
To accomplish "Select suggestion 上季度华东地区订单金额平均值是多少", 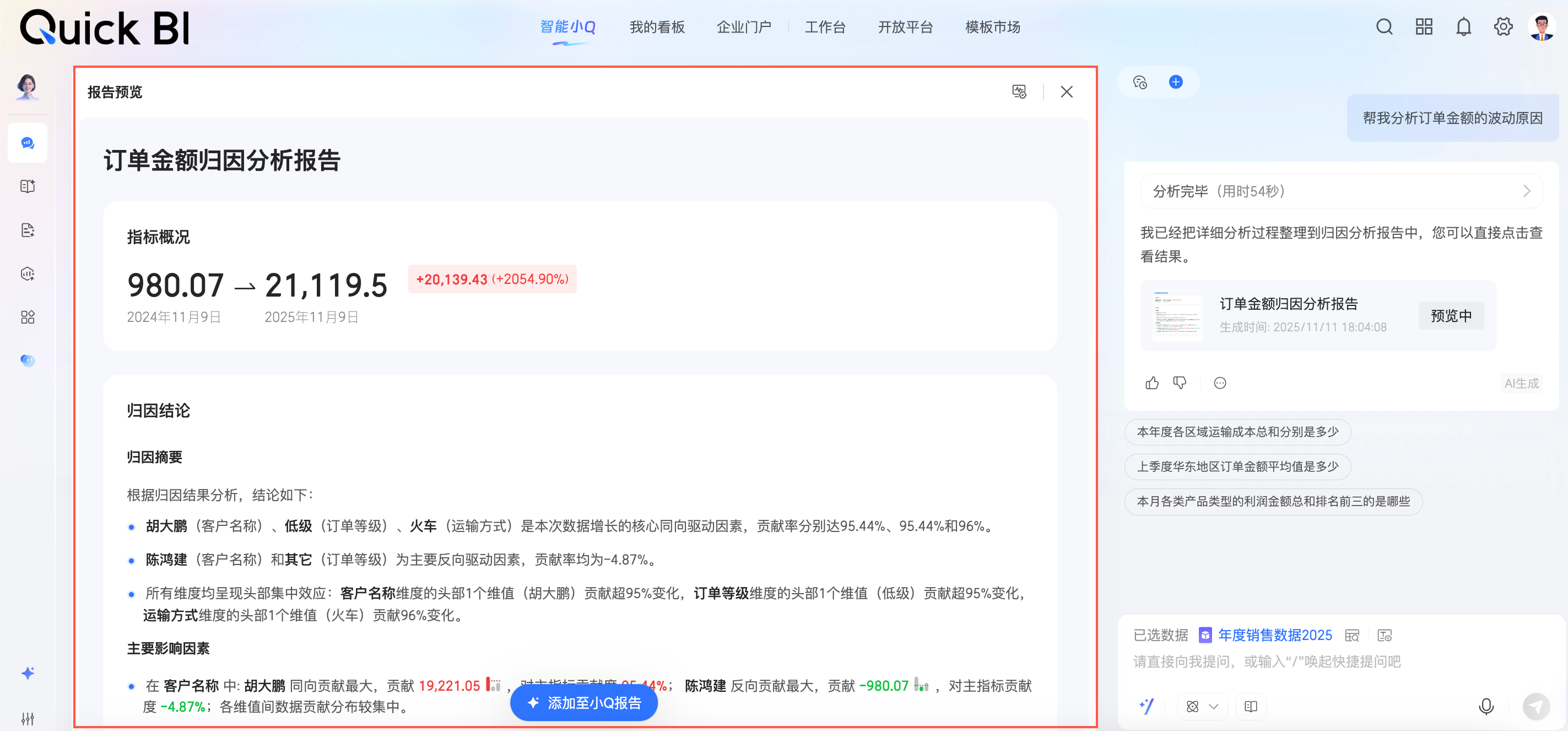I will 1237,466.
